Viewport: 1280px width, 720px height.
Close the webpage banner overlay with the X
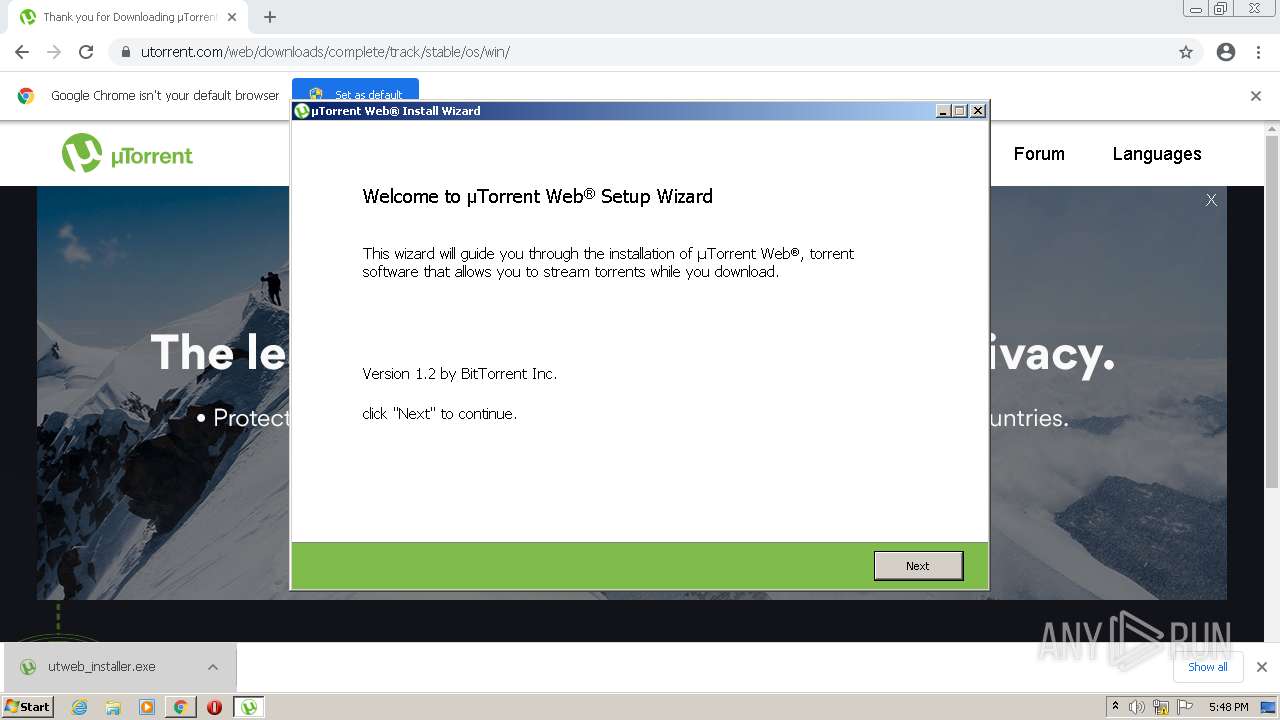tap(1211, 200)
